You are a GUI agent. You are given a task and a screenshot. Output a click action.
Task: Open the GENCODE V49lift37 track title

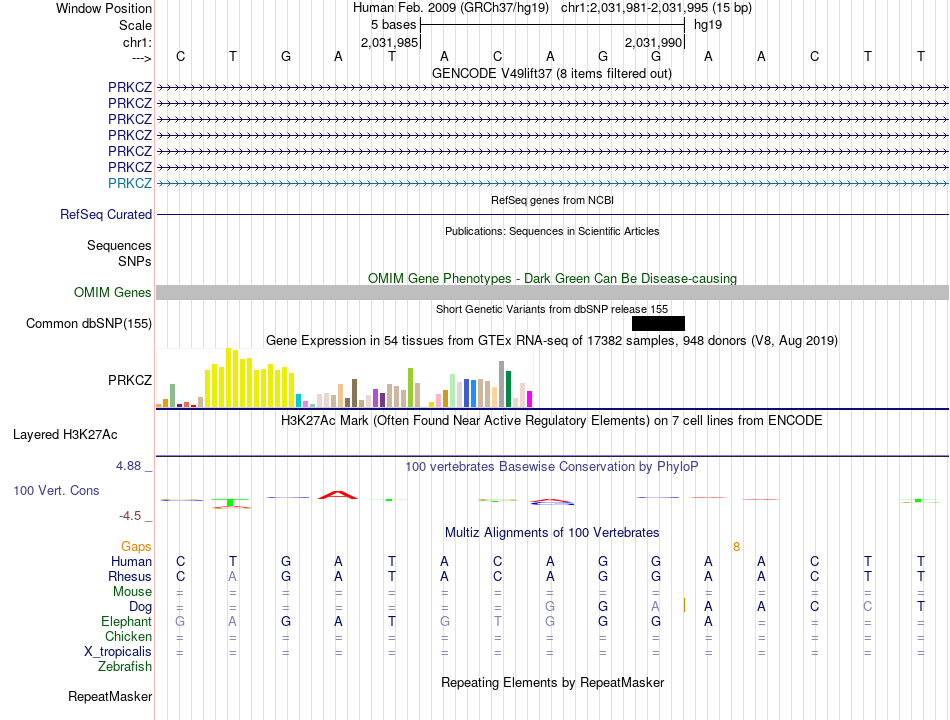tap(551, 74)
